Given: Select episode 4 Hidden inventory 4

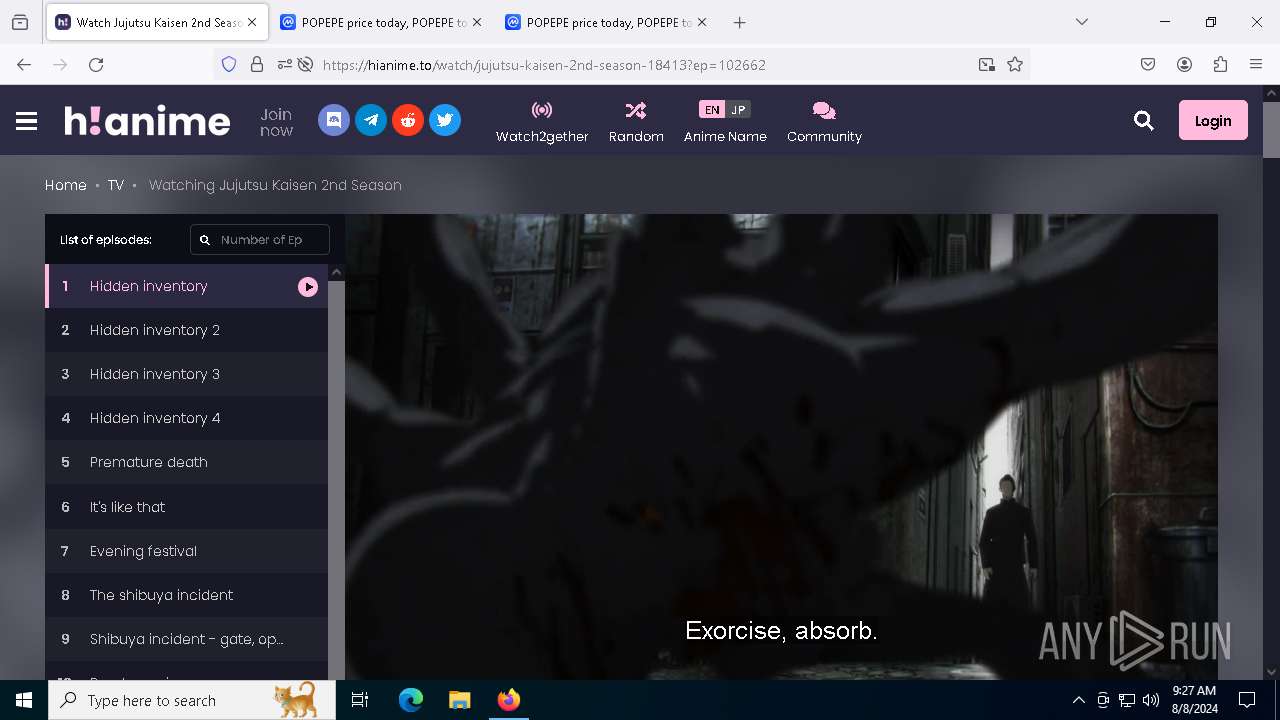Looking at the screenshot, I should [x=186, y=418].
